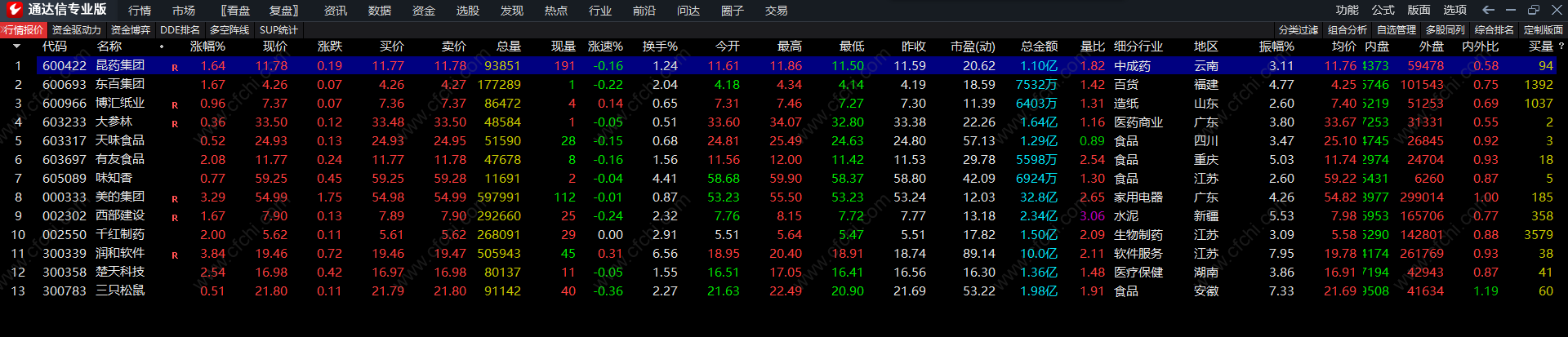Open the 选股 menu

(468, 11)
